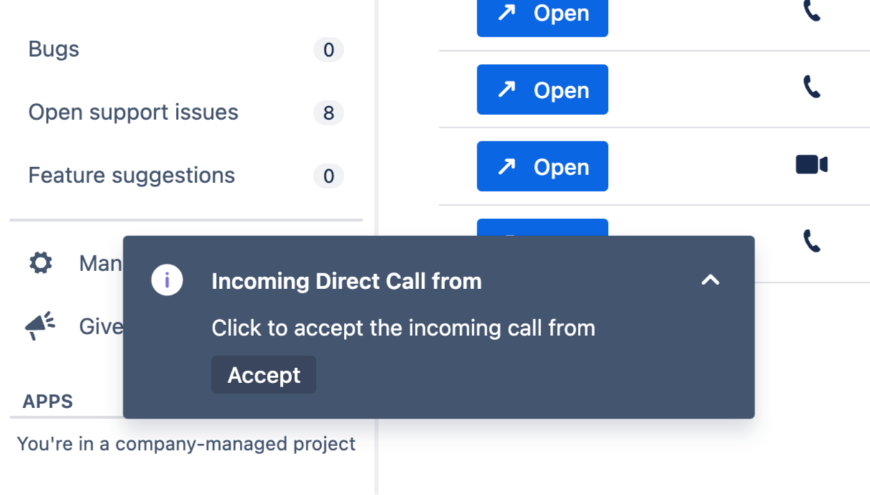Click the video camera icon
Screen dimensions: 870x495
(x=811, y=164)
